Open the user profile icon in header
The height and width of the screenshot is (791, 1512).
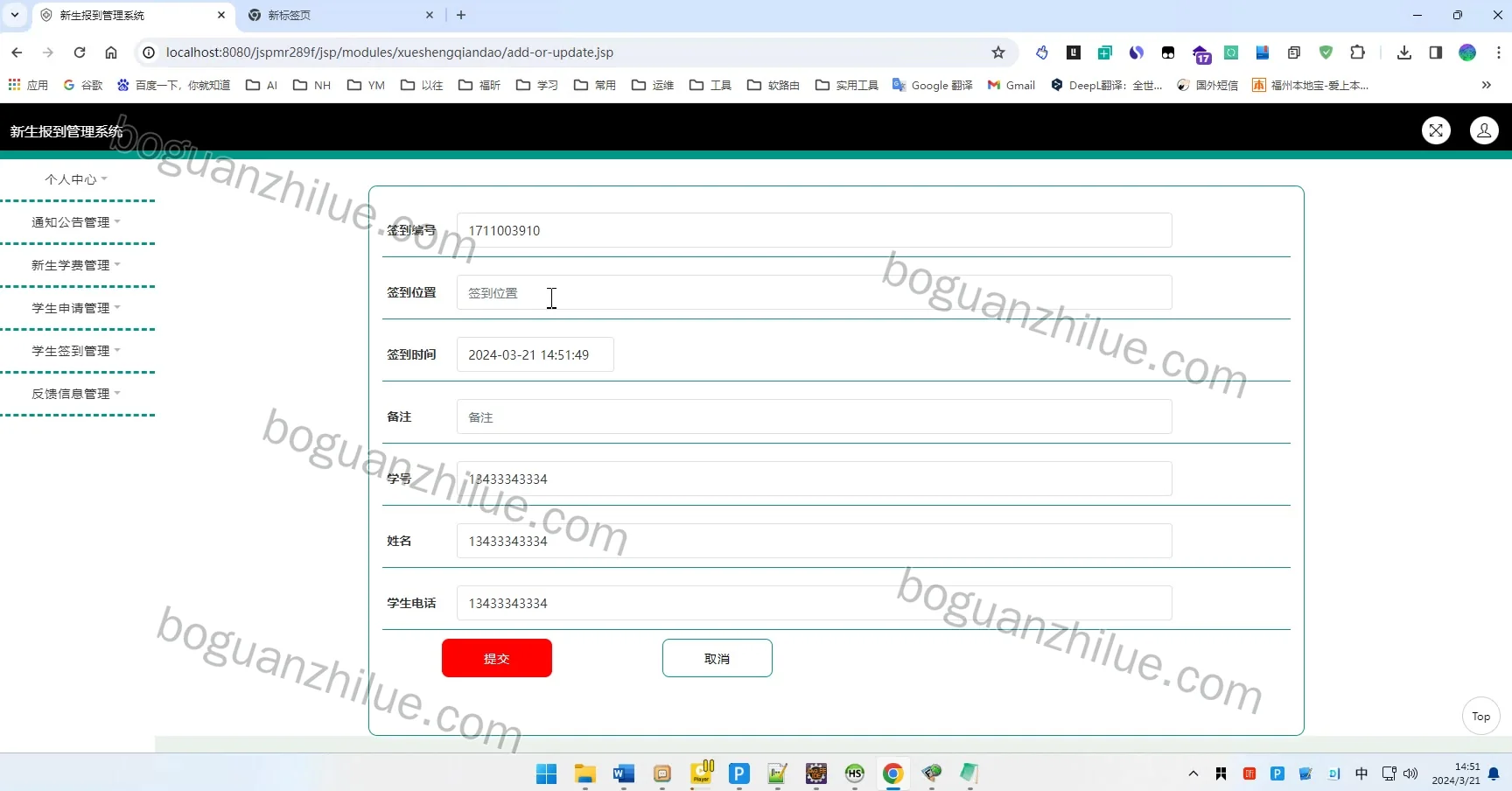pyautogui.click(x=1484, y=131)
